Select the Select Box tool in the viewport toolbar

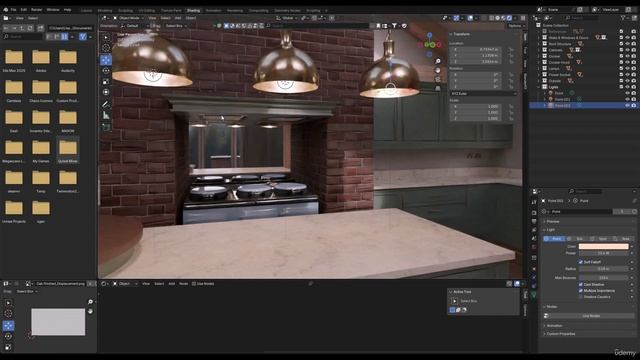tap(106, 37)
